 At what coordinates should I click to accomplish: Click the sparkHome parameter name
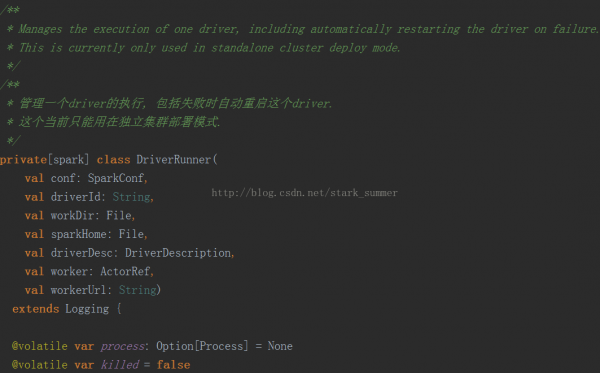[79, 234]
